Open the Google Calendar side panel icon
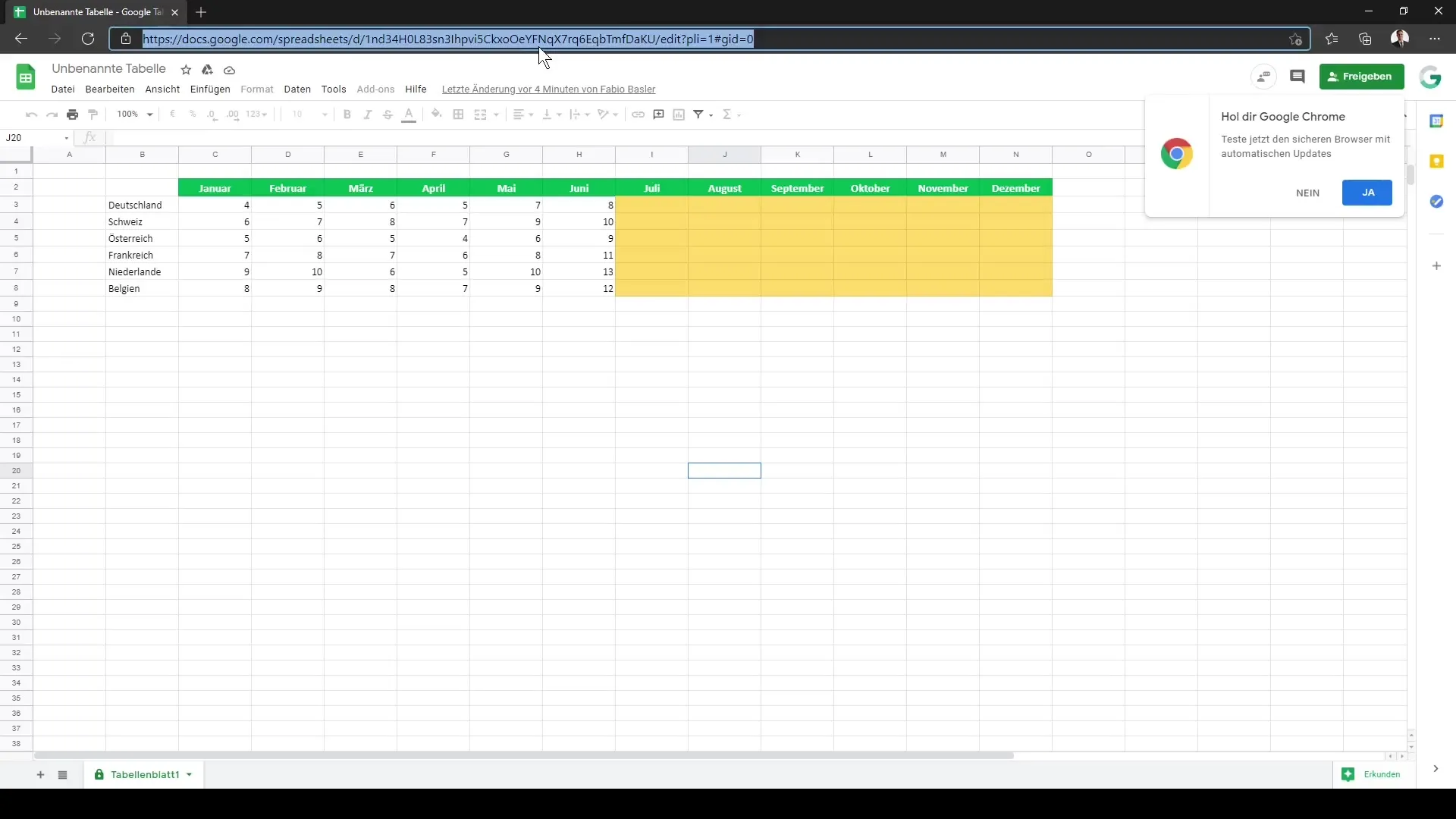The image size is (1456, 819). [1436, 121]
